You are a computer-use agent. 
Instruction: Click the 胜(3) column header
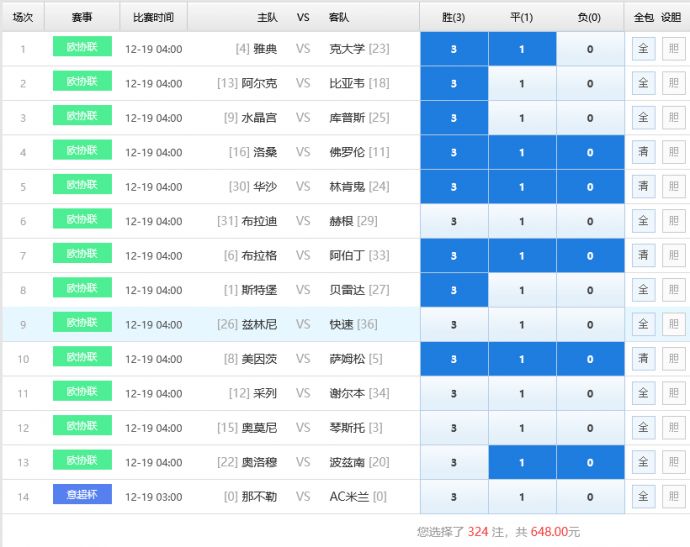[454, 18]
